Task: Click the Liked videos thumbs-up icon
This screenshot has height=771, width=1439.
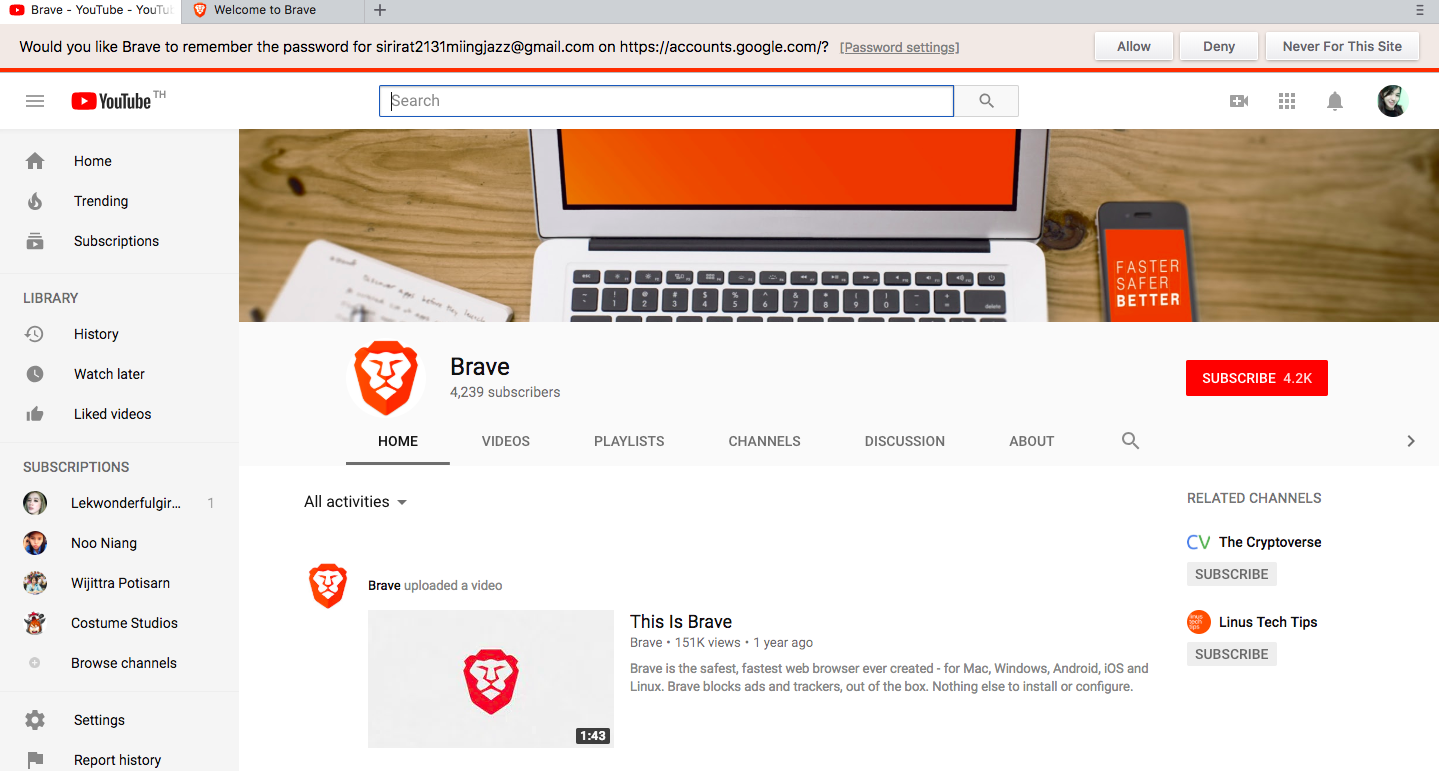Action: [35, 414]
